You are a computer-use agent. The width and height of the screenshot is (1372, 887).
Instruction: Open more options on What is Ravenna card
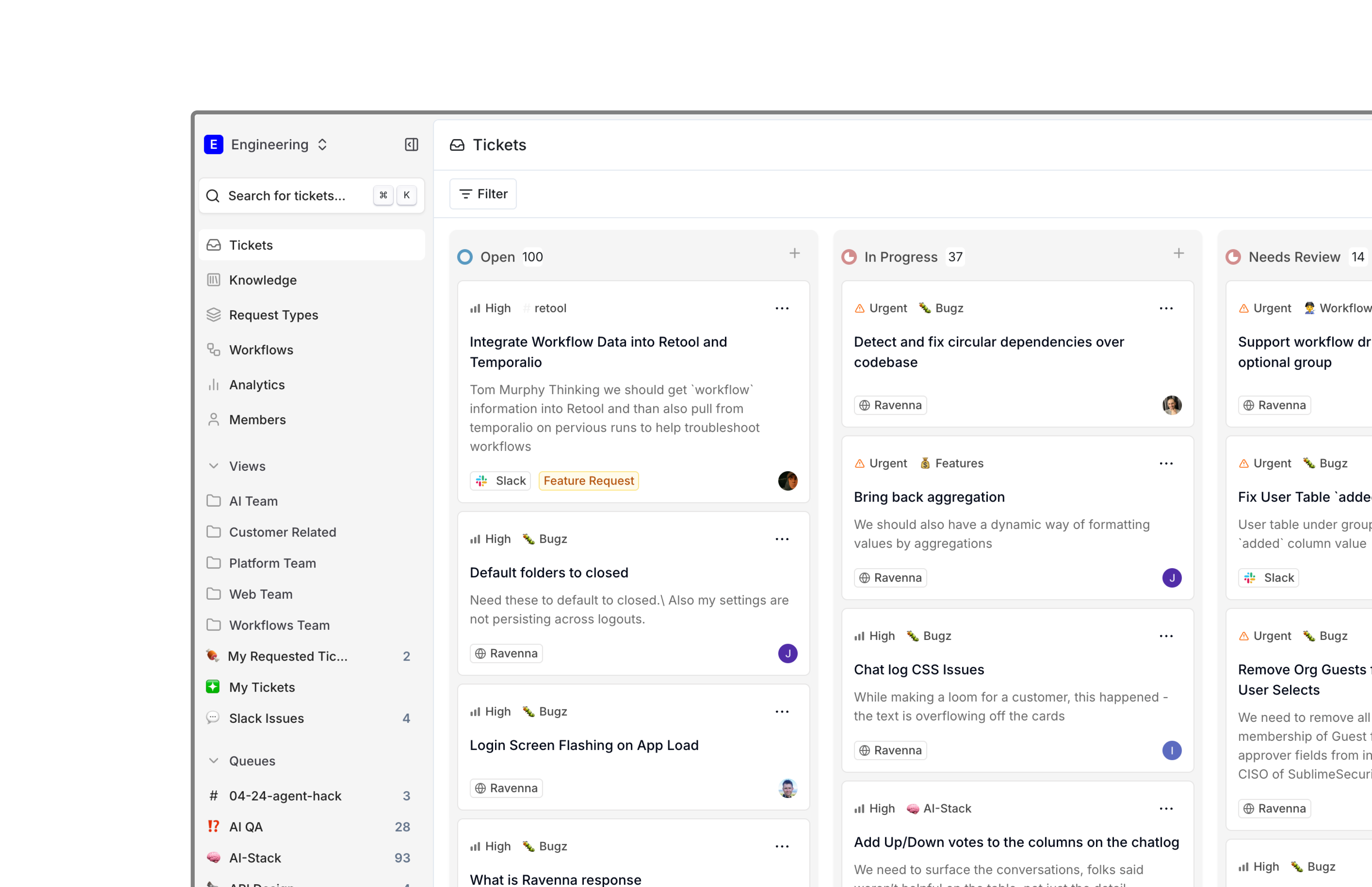tap(782, 847)
